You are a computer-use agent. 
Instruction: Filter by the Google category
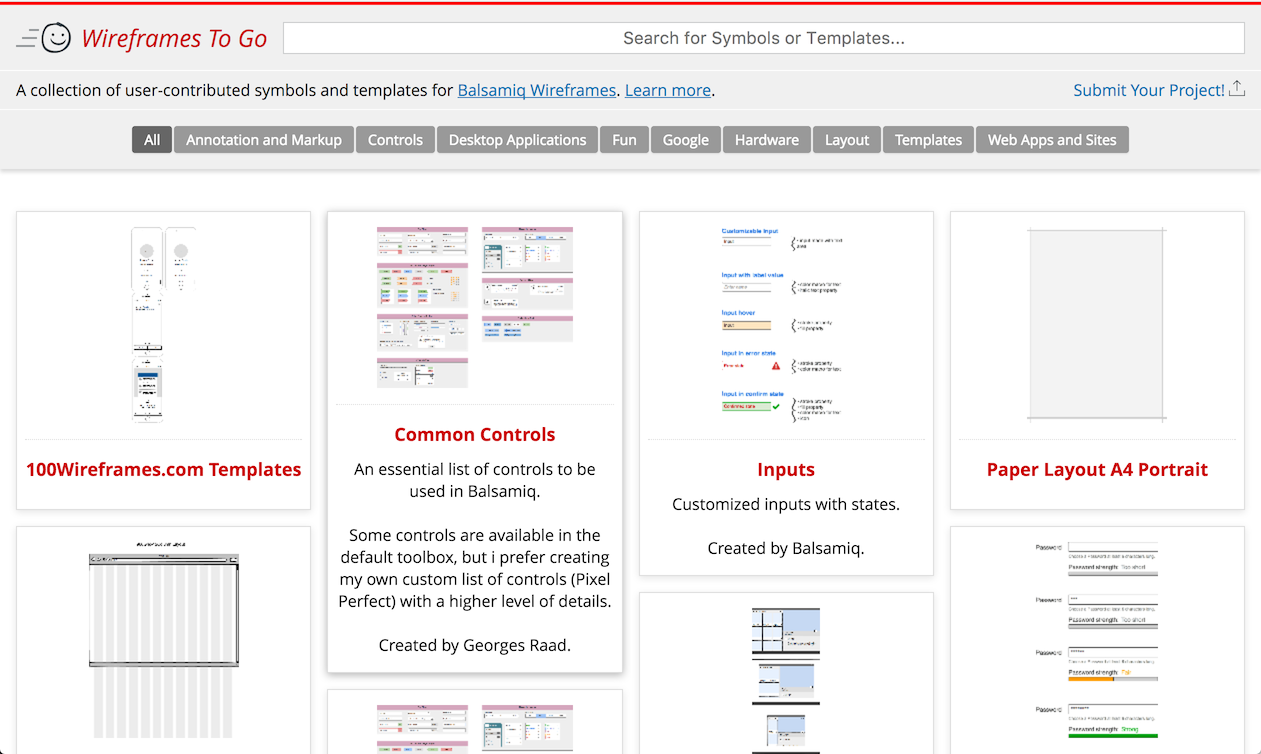685,140
